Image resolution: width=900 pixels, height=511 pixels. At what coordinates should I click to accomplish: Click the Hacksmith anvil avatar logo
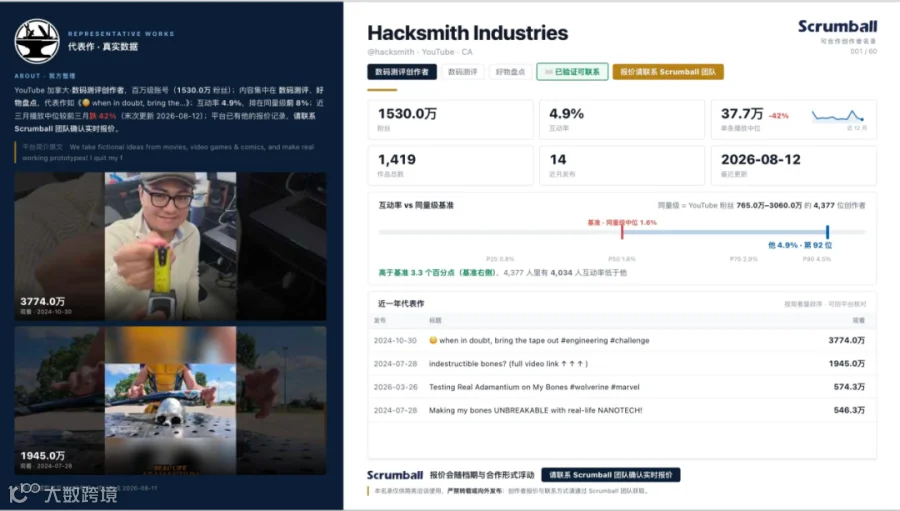37,41
